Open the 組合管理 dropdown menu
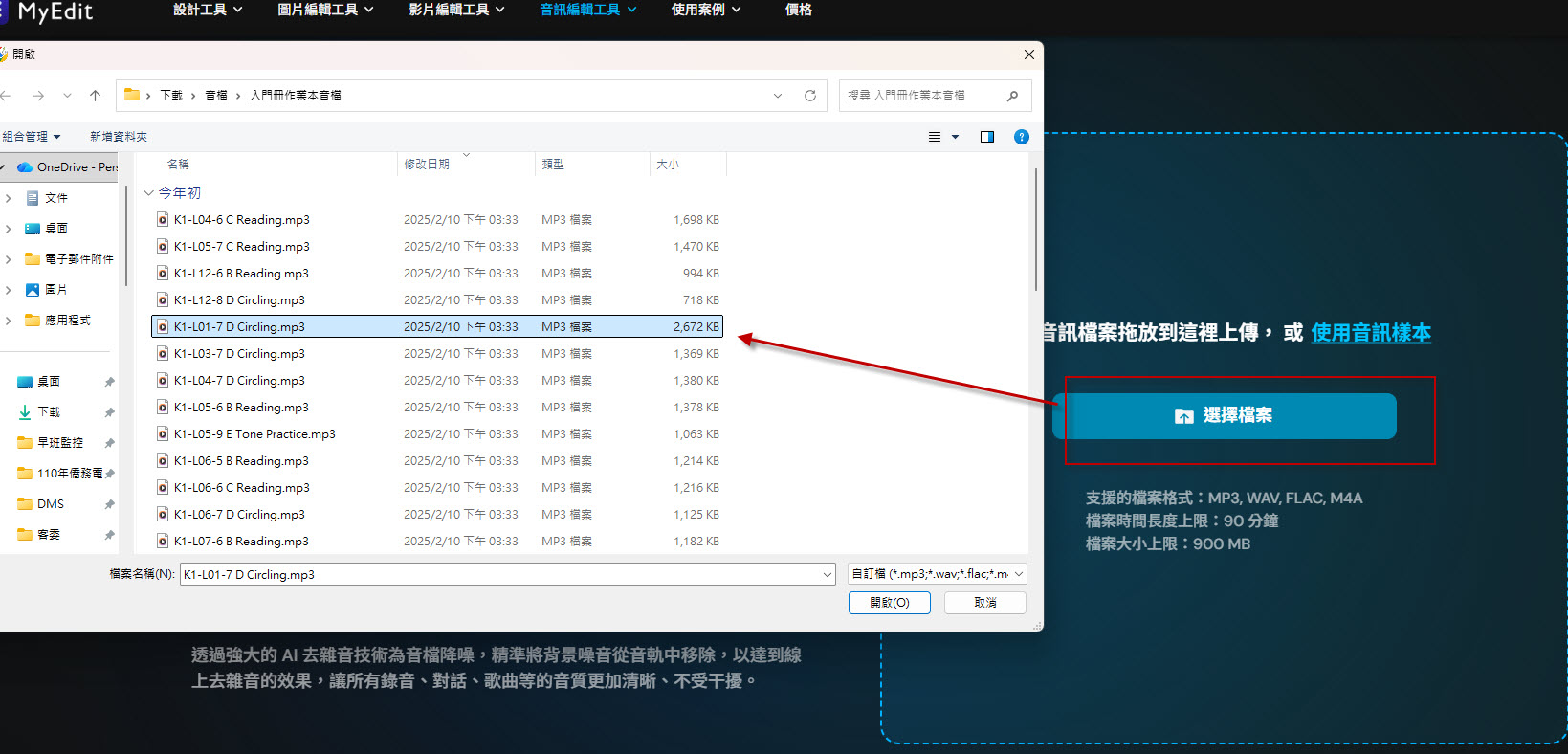1568x754 pixels. point(32,137)
